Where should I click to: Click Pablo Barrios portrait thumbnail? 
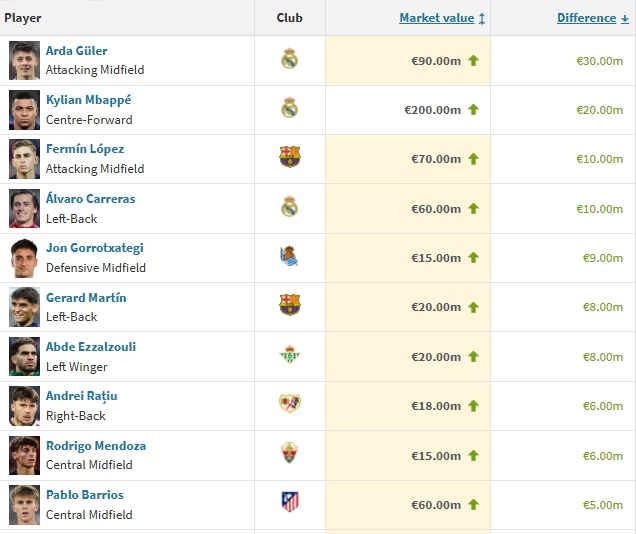pos(25,504)
